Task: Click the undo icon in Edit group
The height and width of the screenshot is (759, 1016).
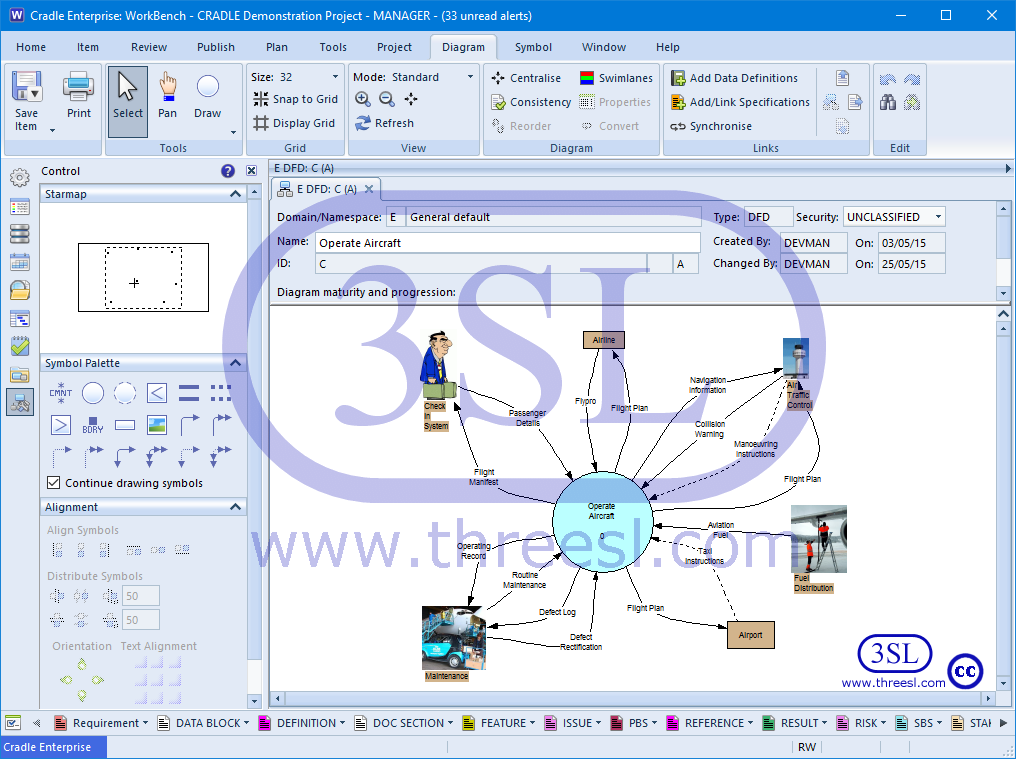Action: 888,79
